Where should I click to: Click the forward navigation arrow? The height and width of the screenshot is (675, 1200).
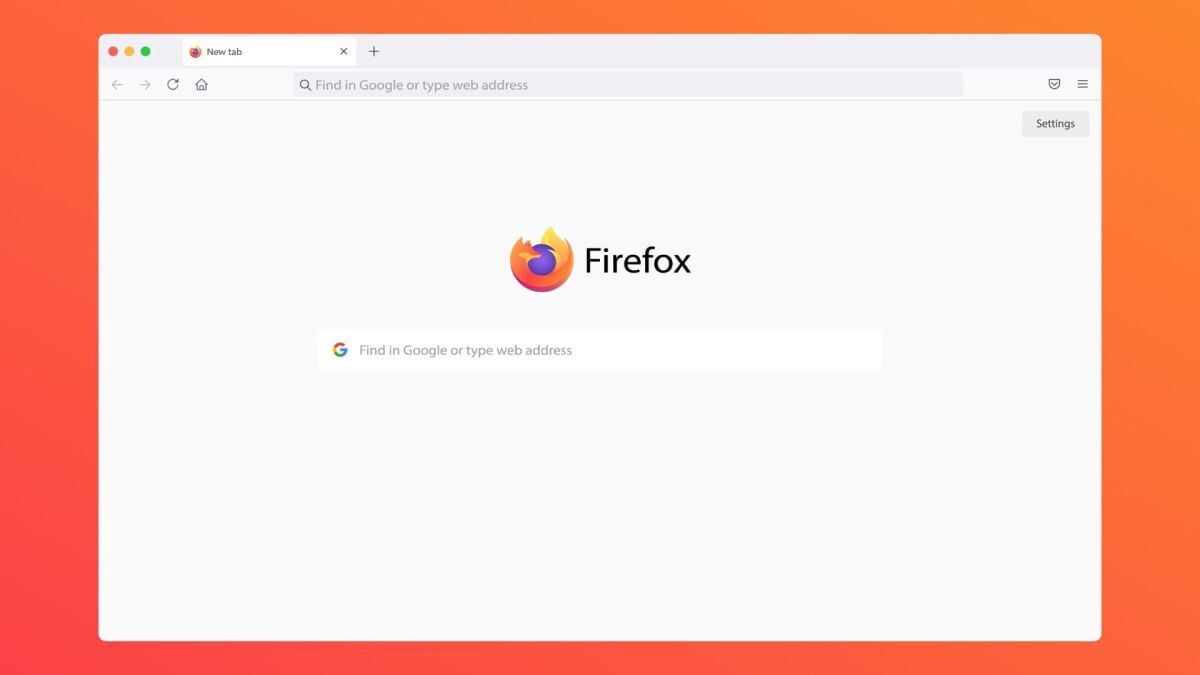(145, 85)
